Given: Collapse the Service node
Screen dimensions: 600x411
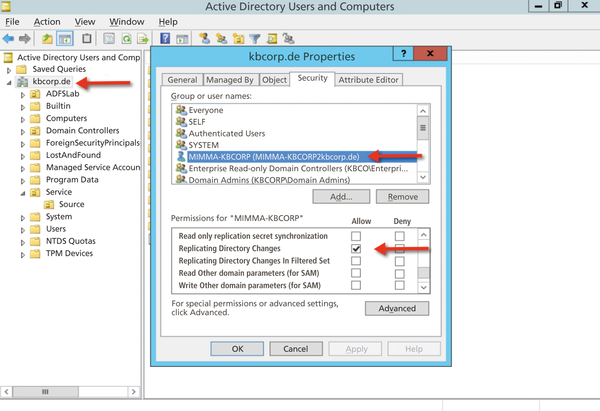Looking at the screenshot, I should pyautogui.click(x=23, y=193).
